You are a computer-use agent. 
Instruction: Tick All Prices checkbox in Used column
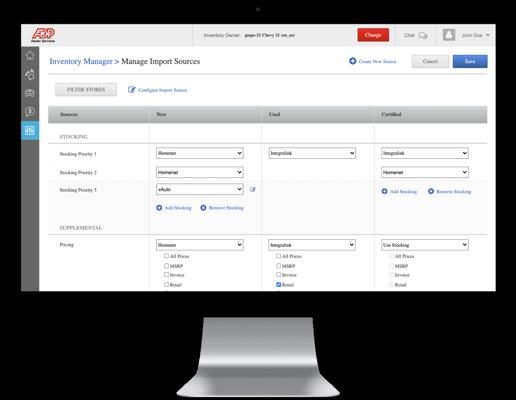(279, 256)
